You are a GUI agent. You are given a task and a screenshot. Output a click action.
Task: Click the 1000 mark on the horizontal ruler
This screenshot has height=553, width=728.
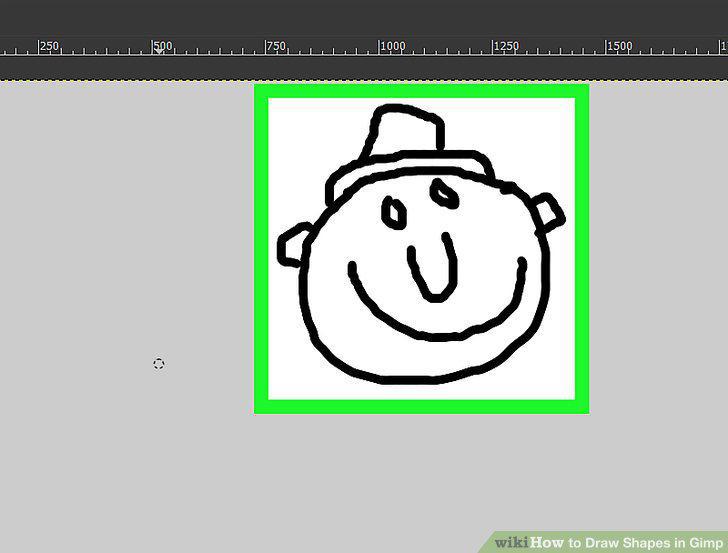click(393, 46)
